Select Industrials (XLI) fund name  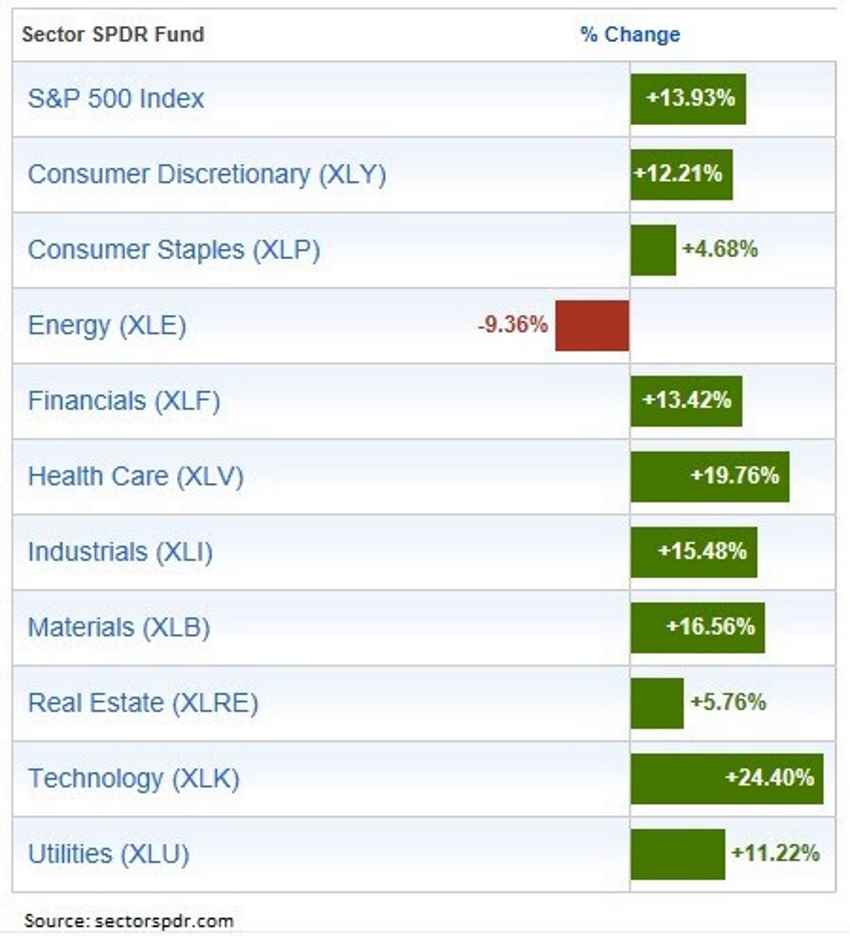(120, 552)
